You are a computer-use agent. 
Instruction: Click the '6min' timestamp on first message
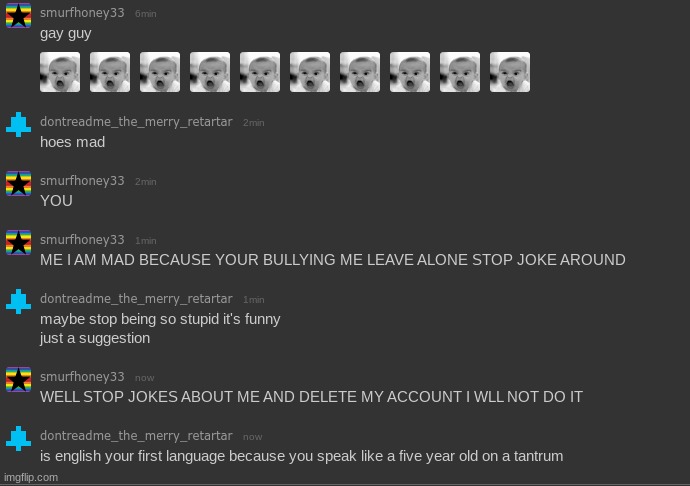[x=146, y=14]
